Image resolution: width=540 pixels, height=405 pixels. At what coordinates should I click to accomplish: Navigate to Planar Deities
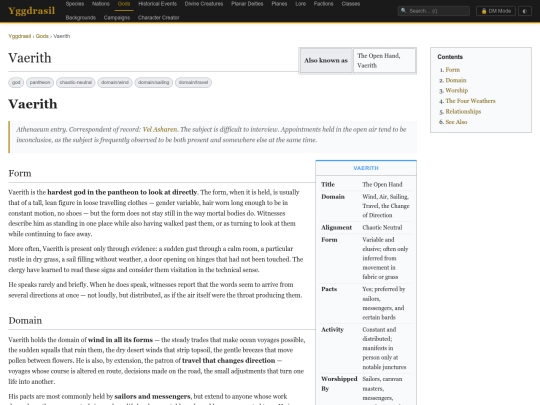(247, 4)
